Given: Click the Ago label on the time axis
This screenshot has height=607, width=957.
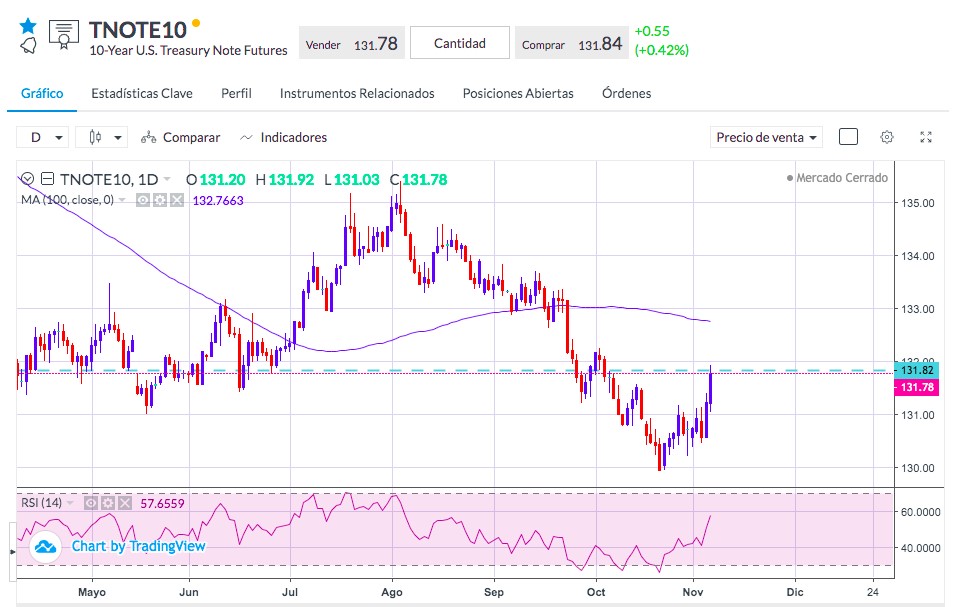Looking at the screenshot, I should [392, 592].
